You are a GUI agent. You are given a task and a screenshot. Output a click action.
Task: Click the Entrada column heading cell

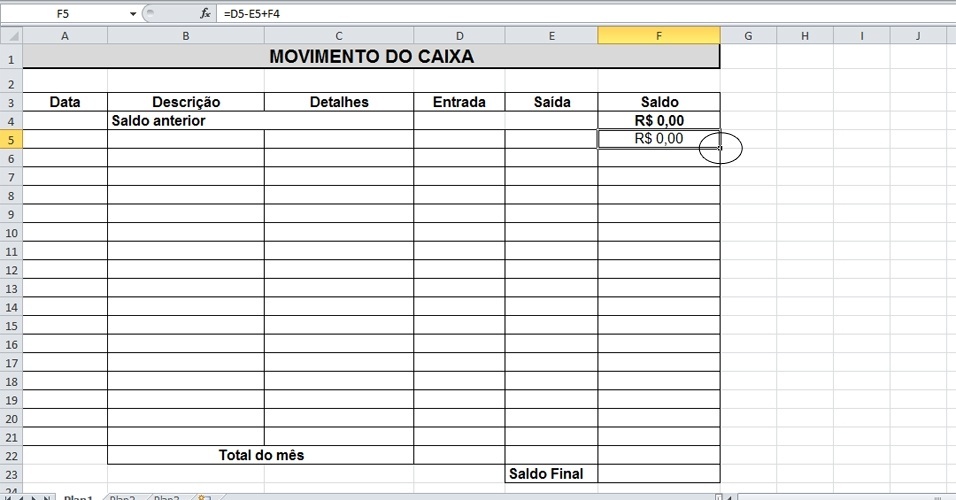[x=459, y=102]
